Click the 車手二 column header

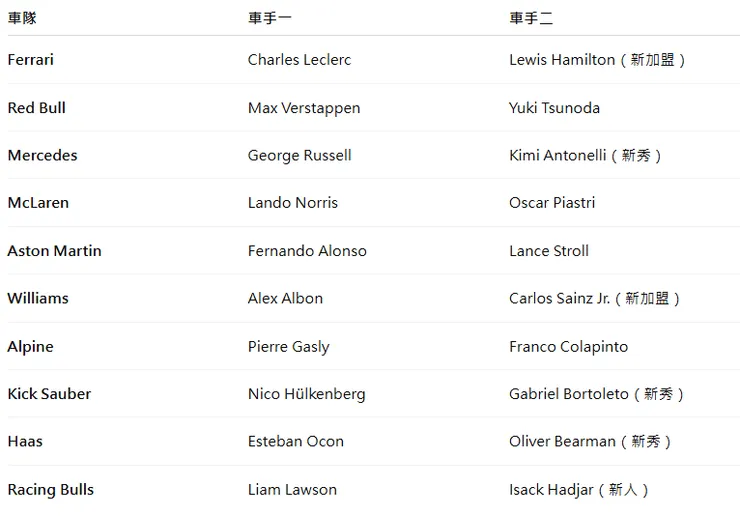[x=530, y=18]
